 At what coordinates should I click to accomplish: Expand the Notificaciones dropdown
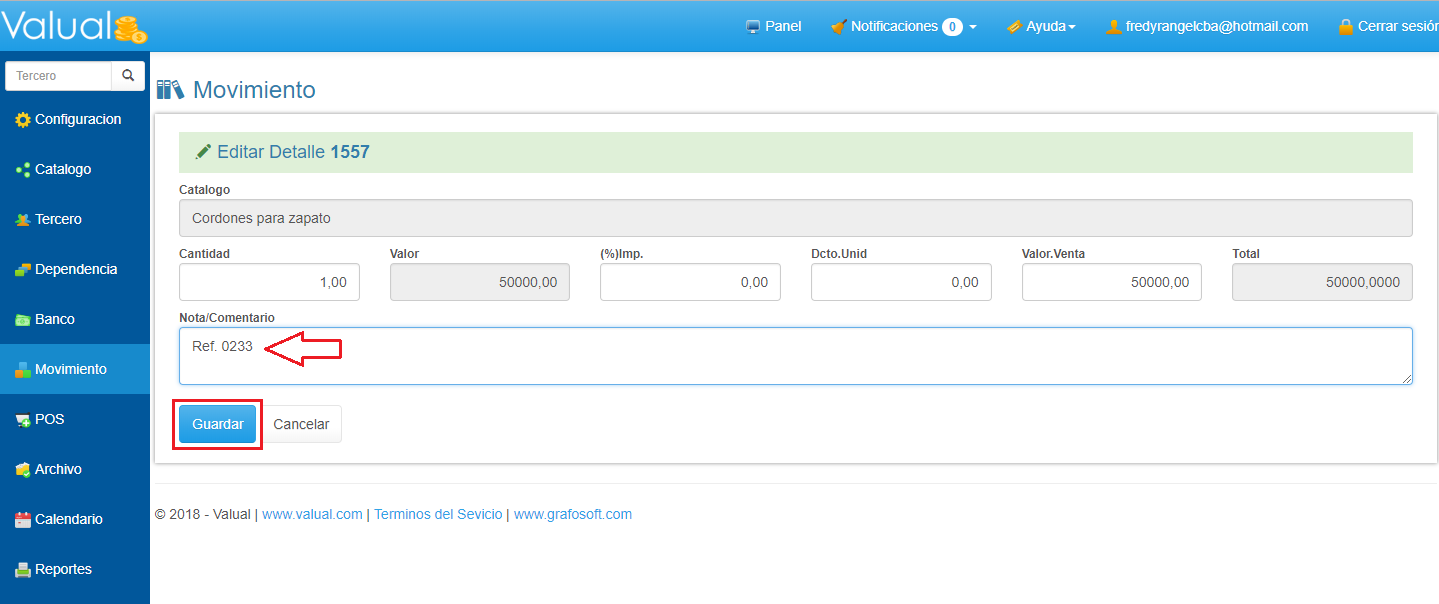[x=903, y=27]
